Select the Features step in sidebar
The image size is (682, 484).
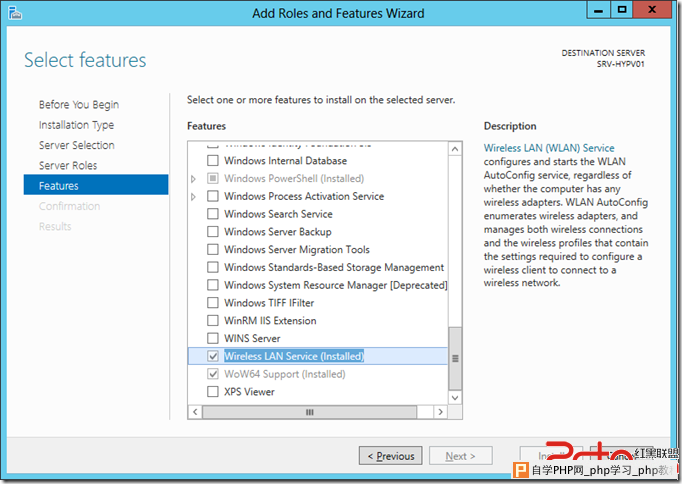click(96, 185)
